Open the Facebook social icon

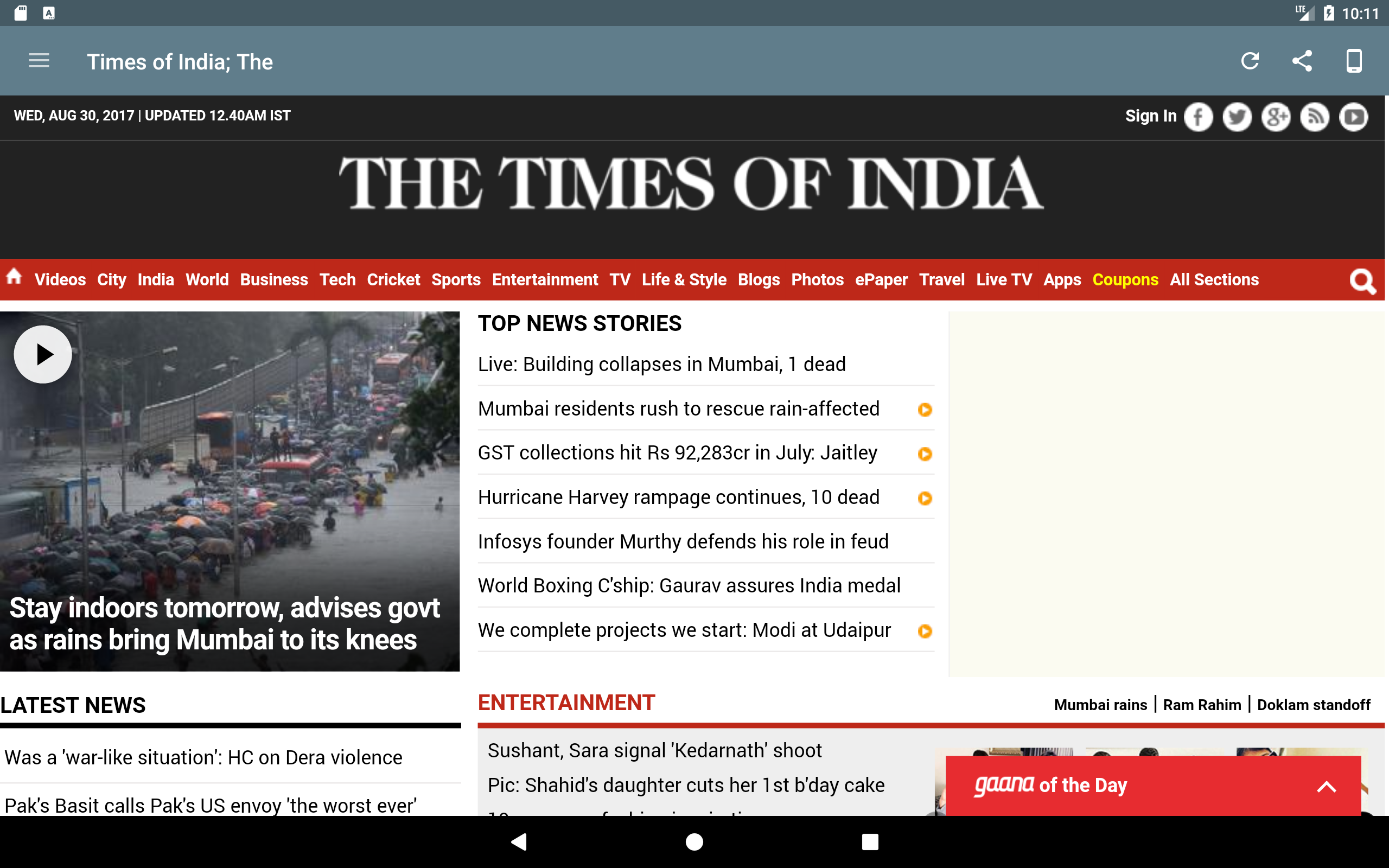pyautogui.click(x=1198, y=117)
